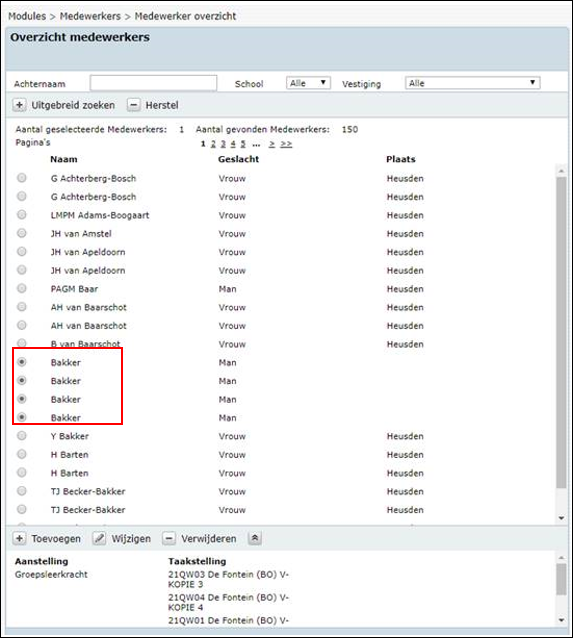Screen dimensions: 573x638
Task: Click the Plaats column header
Action: [401, 159]
